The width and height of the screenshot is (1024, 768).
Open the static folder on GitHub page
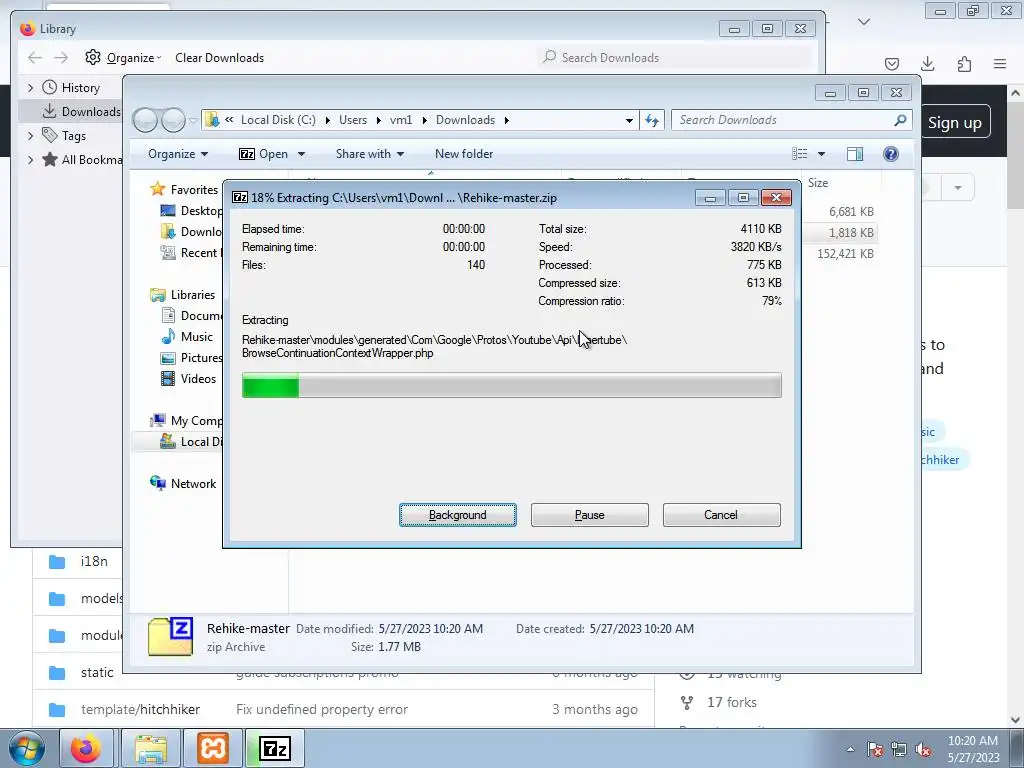pyautogui.click(x=97, y=672)
